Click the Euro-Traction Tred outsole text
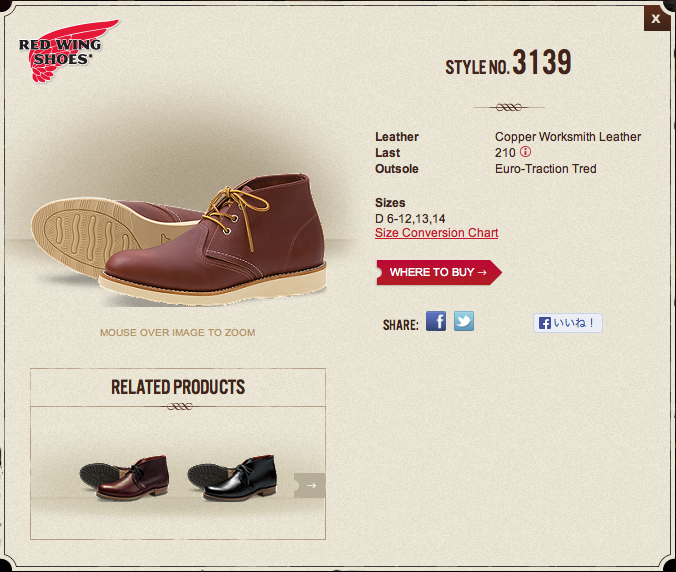The width and height of the screenshot is (676, 572). 545,169
